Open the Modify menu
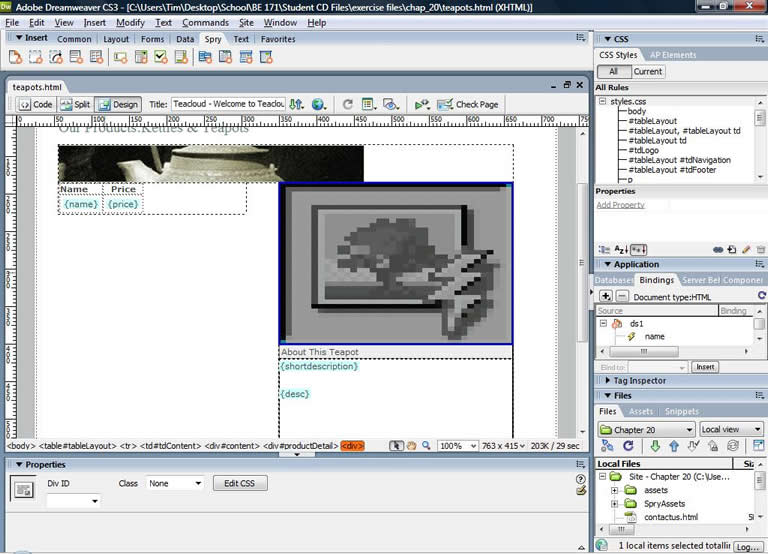Image resolution: width=768 pixels, height=554 pixels. 130,23
